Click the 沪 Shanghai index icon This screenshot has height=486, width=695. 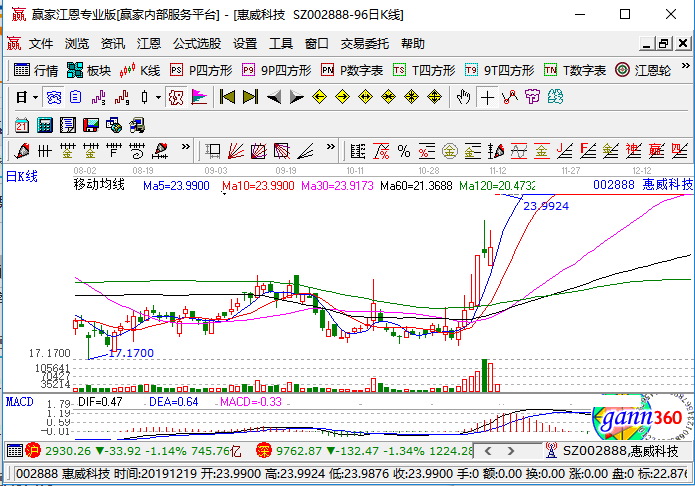pyautogui.click(x=33, y=451)
